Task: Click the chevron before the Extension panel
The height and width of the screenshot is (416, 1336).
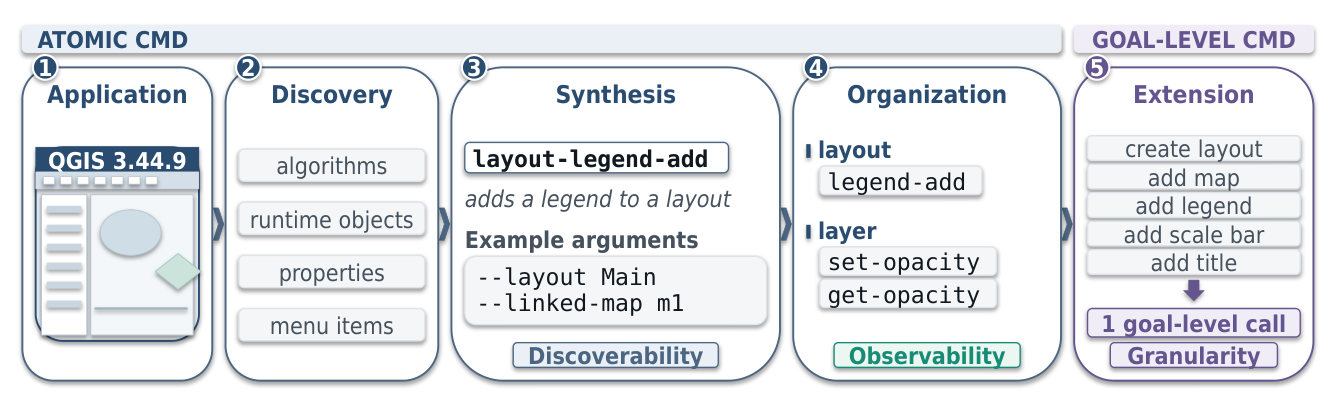Action: 1066,225
